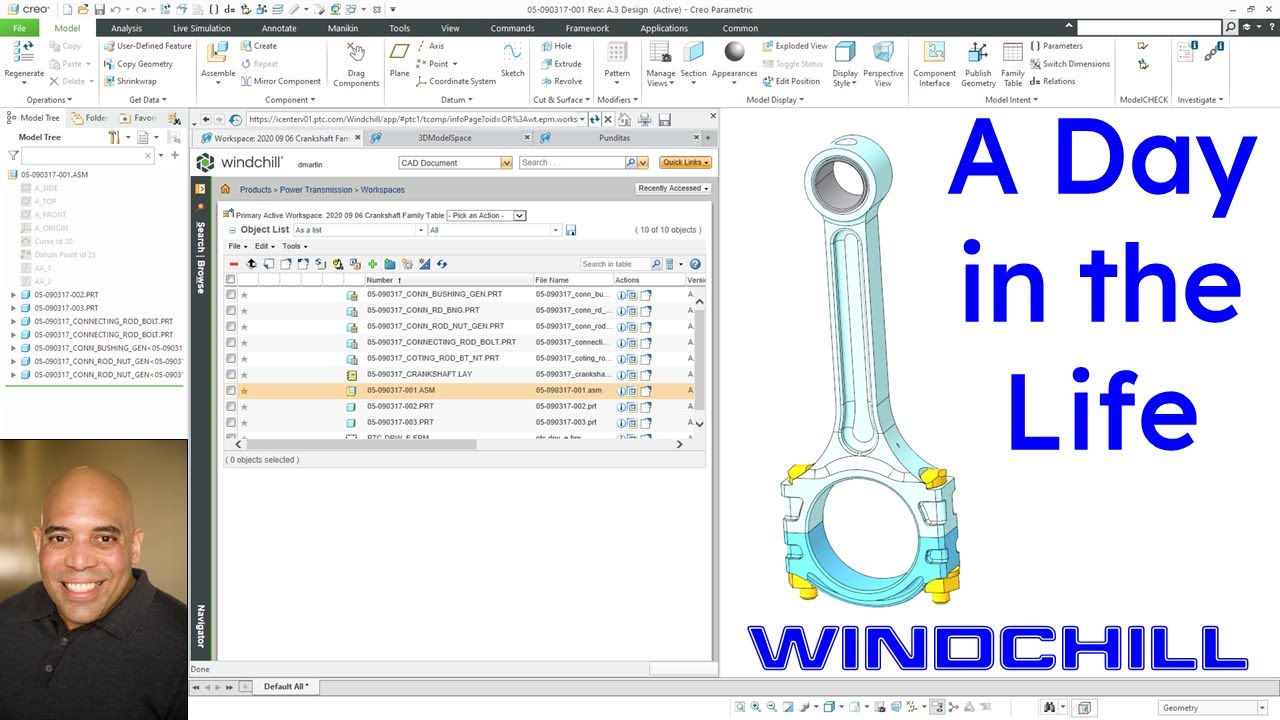Click the Hole button in ribbon
The width and height of the screenshot is (1280, 720).
(557, 46)
